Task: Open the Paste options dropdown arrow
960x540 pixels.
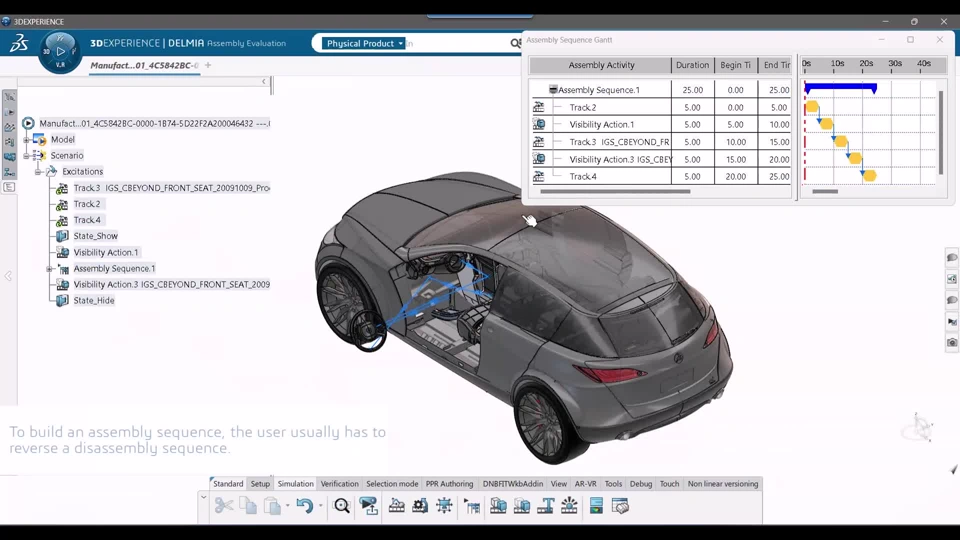Action: click(x=288, y=506)
